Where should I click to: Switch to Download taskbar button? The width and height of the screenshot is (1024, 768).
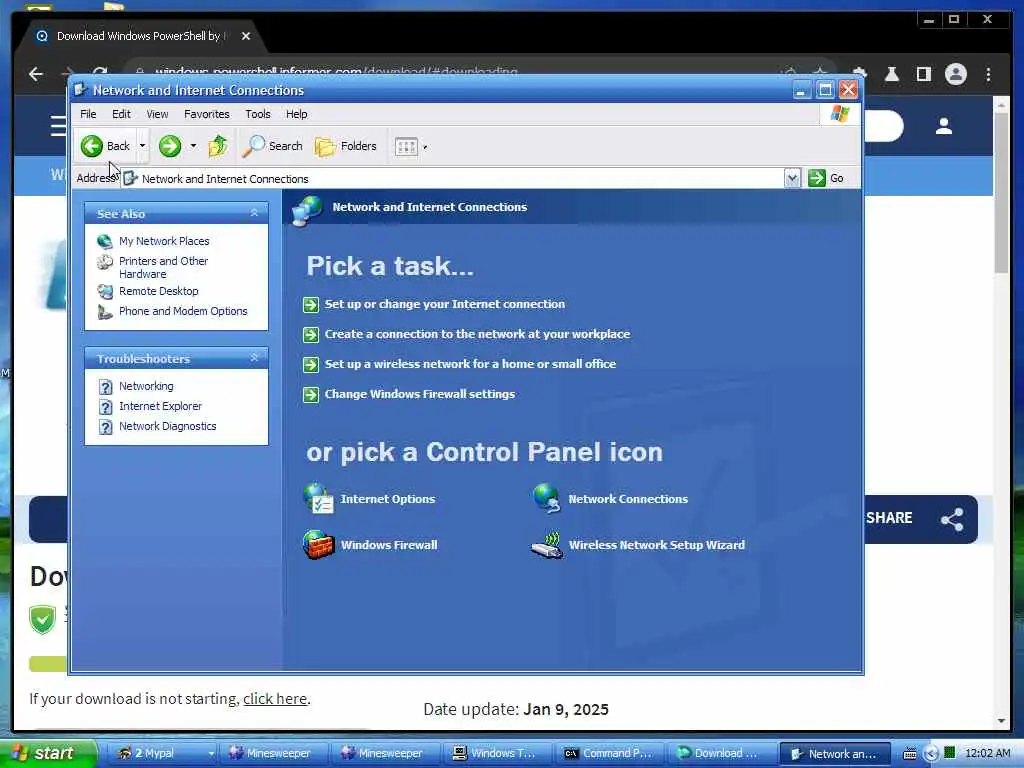point(720,753)
